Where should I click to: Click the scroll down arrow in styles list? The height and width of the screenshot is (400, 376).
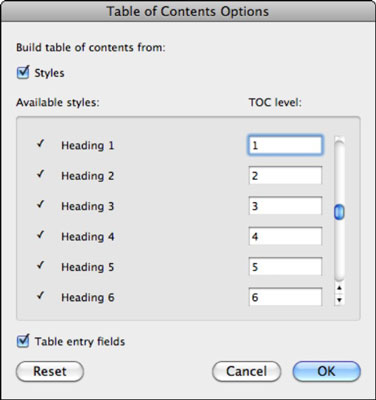point(339,300)
